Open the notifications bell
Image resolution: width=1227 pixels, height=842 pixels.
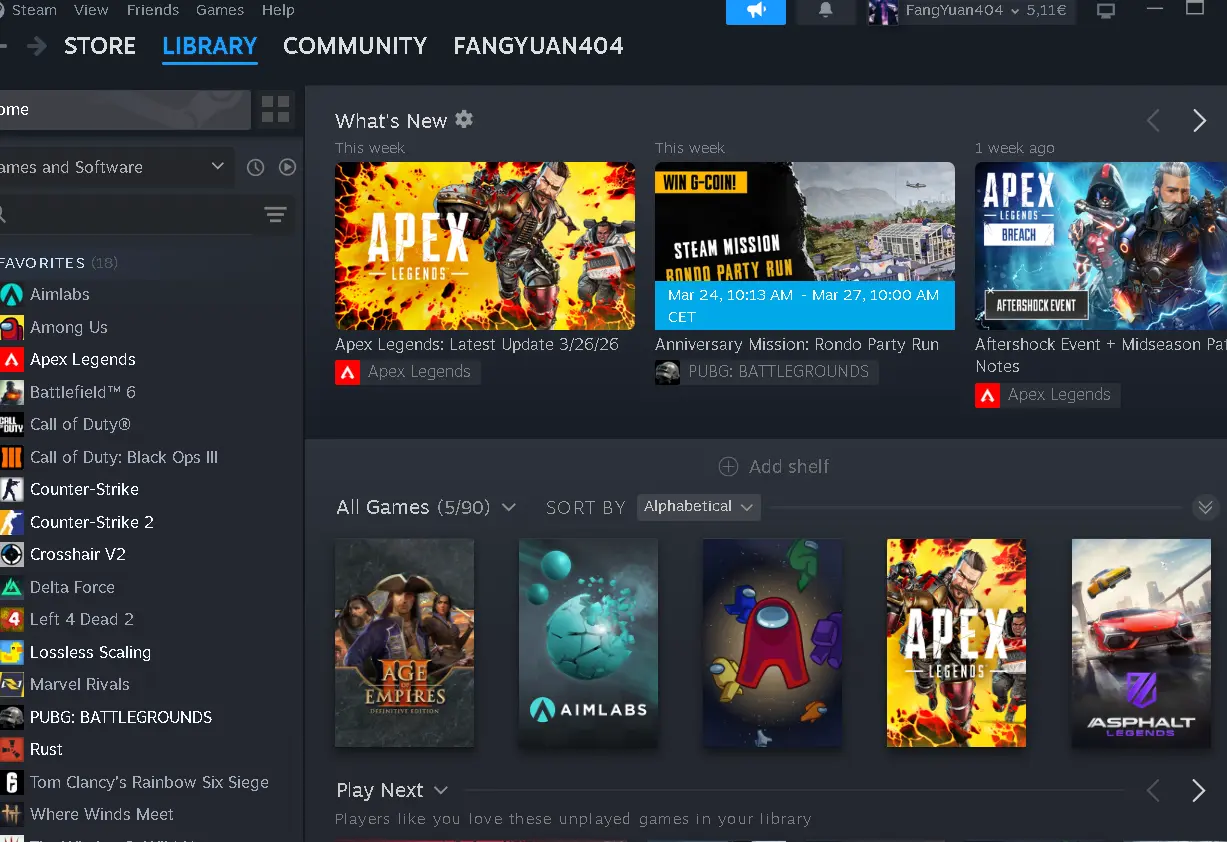(826, 11)
